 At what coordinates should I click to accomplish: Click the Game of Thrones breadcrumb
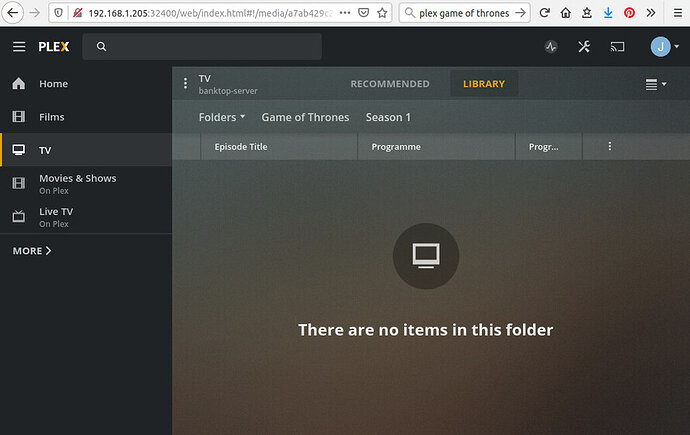coord(305,117)
